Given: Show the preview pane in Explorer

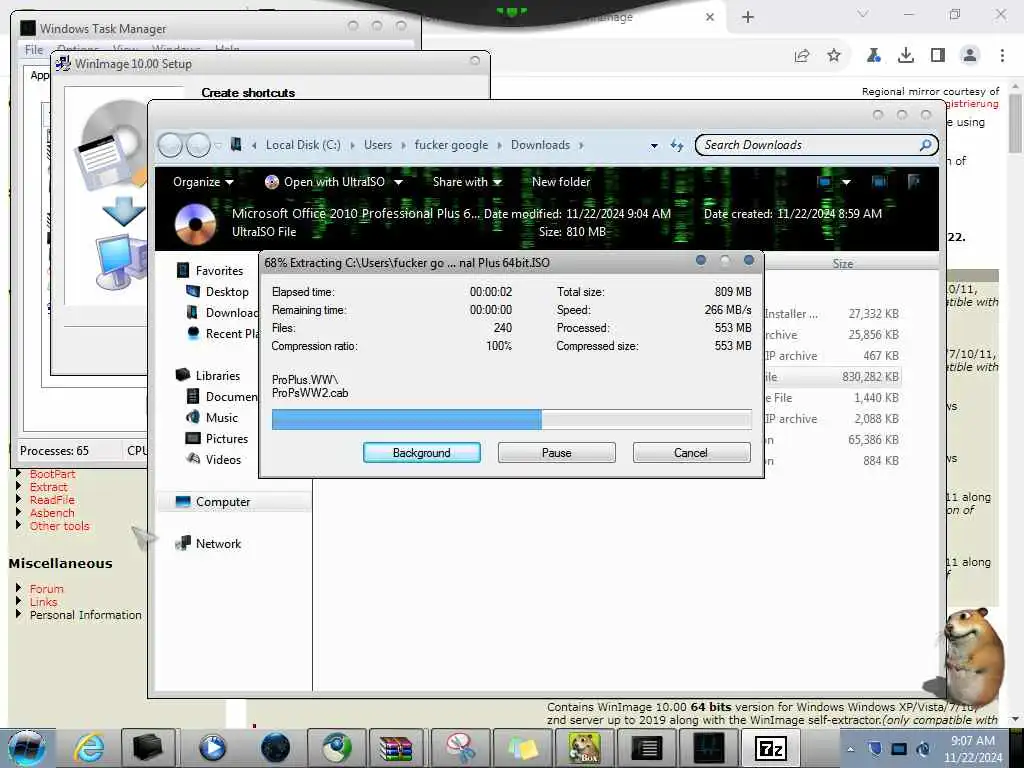Looking at the screenshot, I should tap(879, 182).
